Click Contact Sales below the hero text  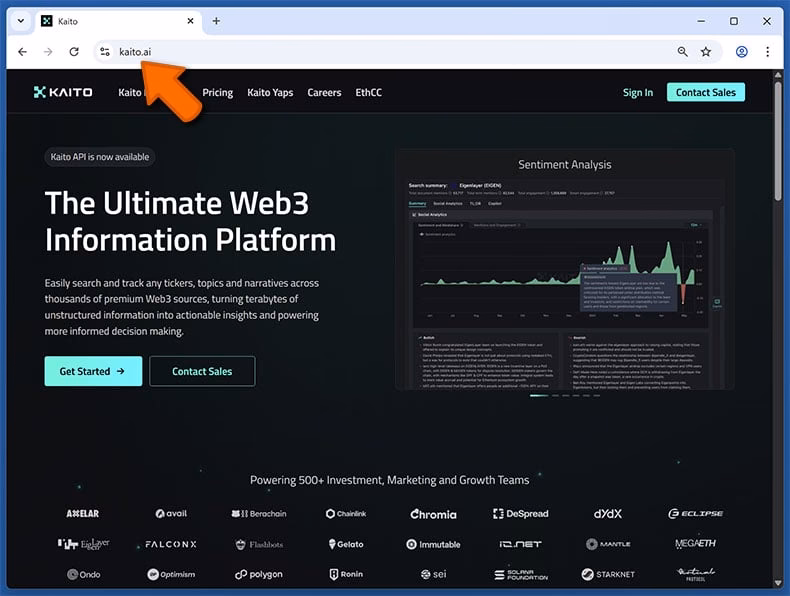click(202, 371)
